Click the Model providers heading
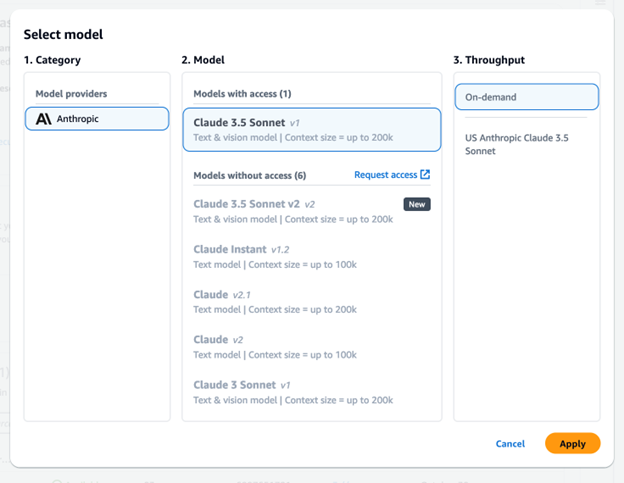624x483 pixels. (71, 93)
